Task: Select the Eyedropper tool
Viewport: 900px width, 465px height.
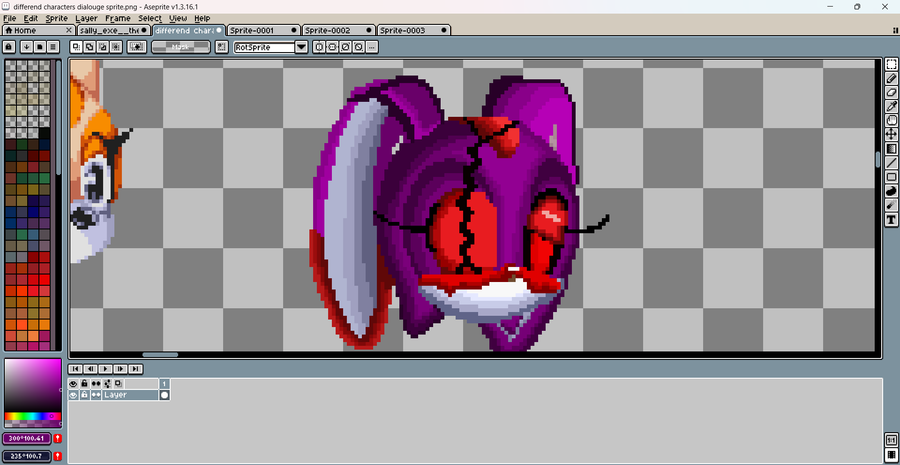Action: pyautogui.click(x=891, y=106)
